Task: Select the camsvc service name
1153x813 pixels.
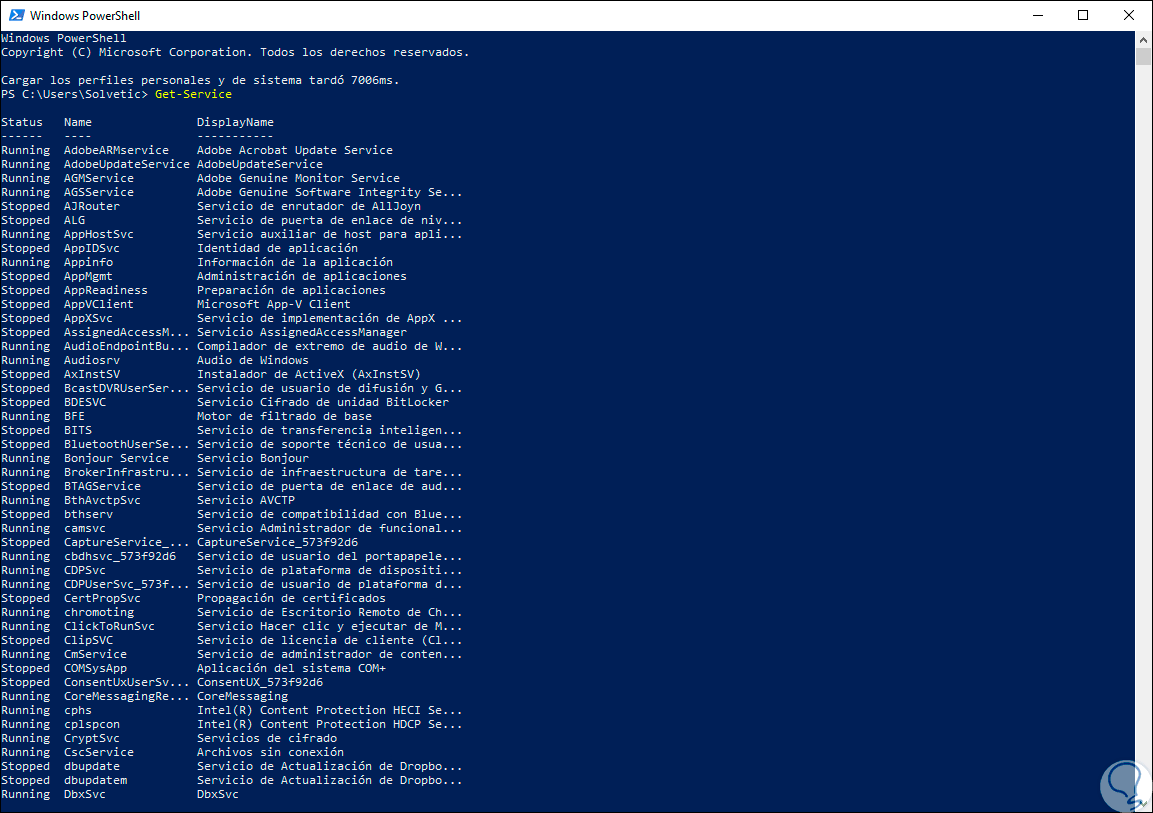Action: tap(85, 528)
